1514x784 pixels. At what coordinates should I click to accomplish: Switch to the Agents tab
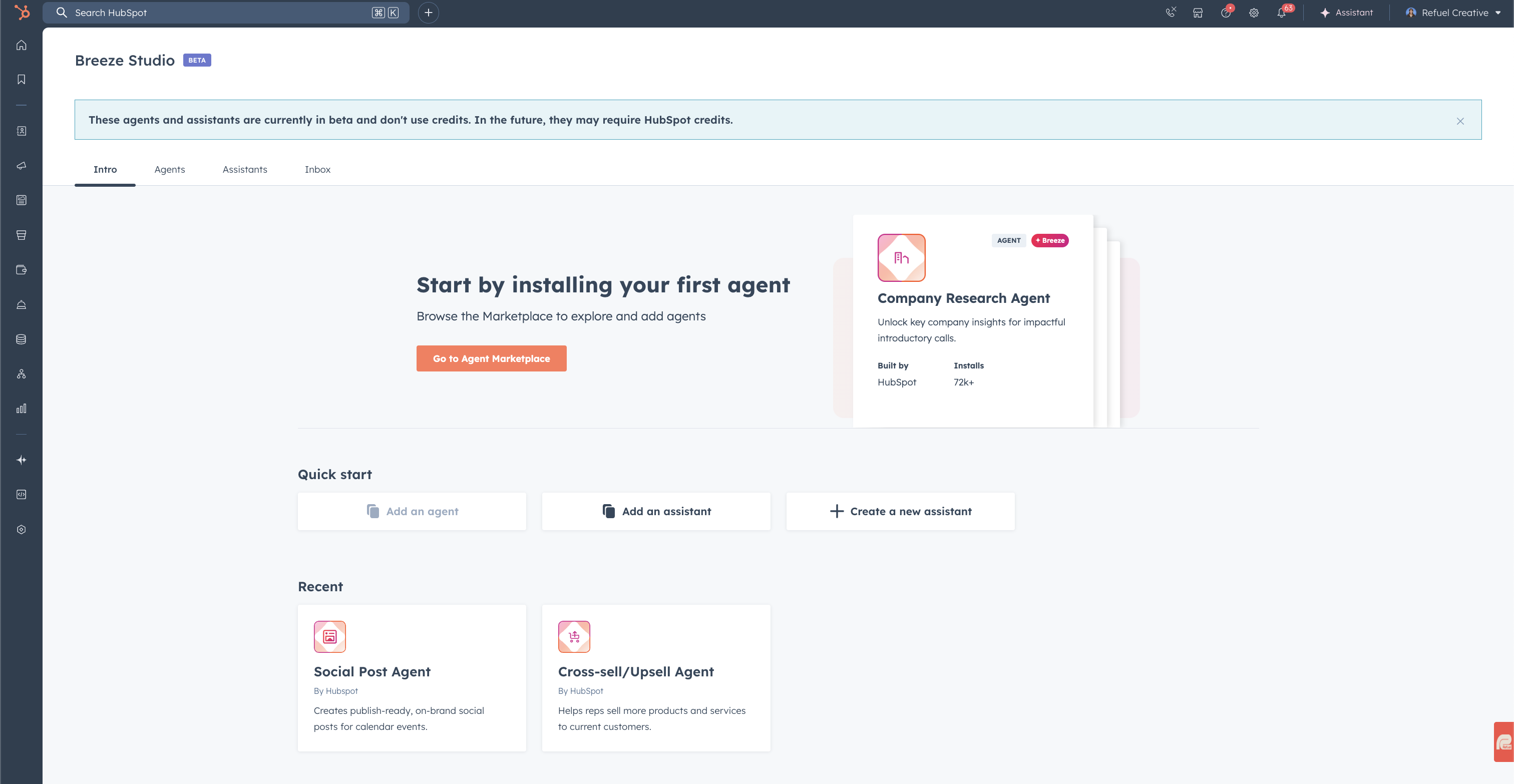[x=169, y=169]
